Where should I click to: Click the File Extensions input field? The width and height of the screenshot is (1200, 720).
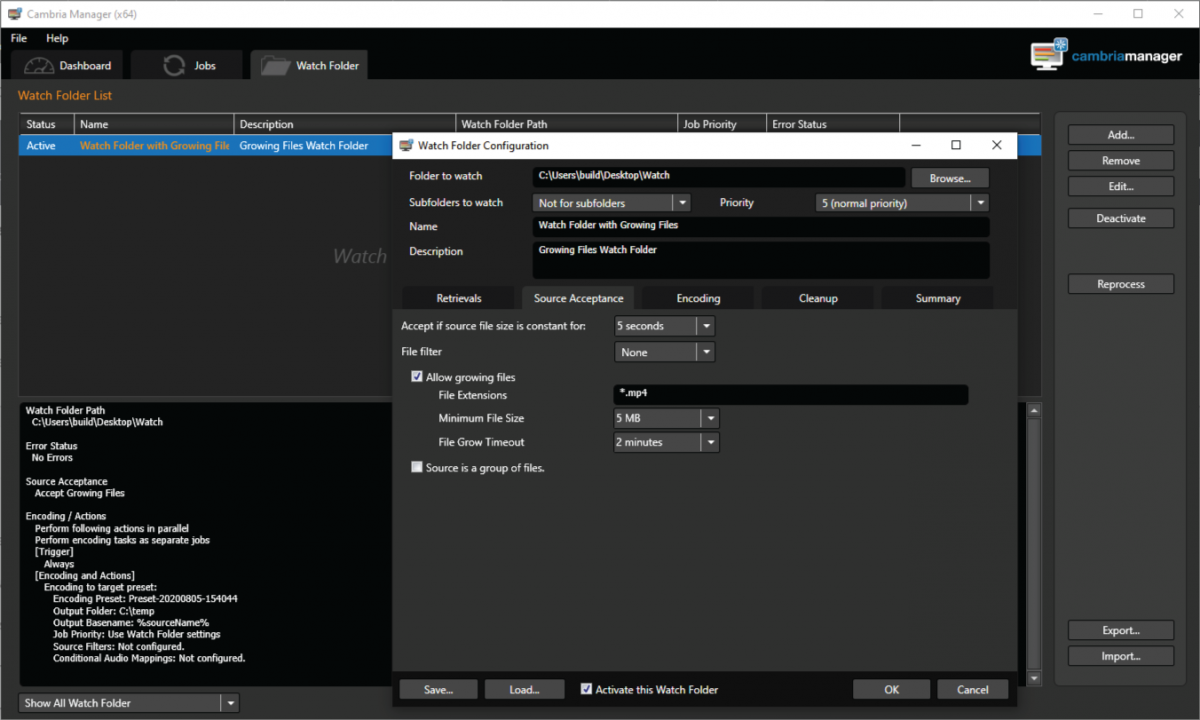(x=791, y=394)
